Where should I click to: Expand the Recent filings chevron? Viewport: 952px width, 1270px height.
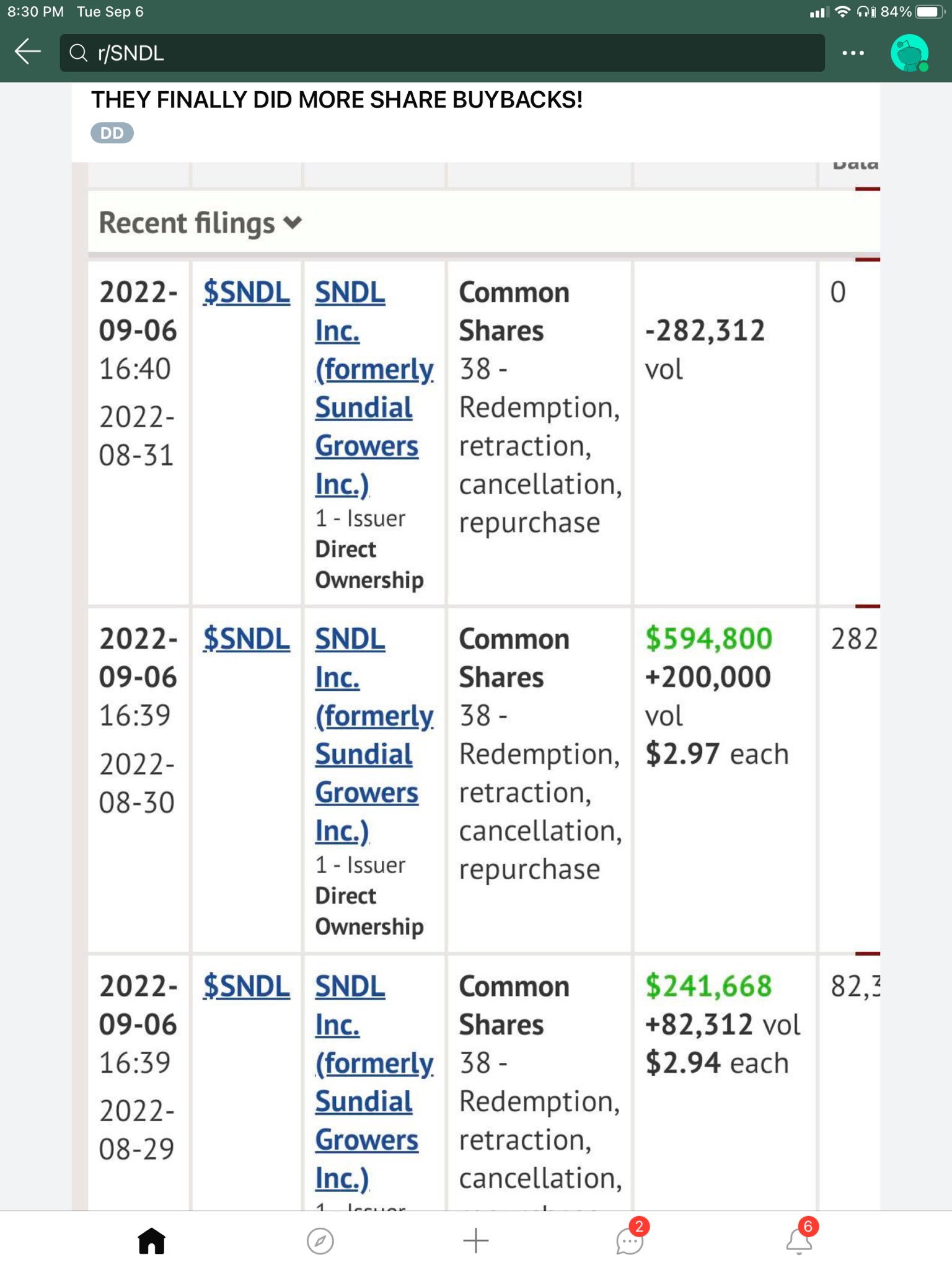(293, 222)
